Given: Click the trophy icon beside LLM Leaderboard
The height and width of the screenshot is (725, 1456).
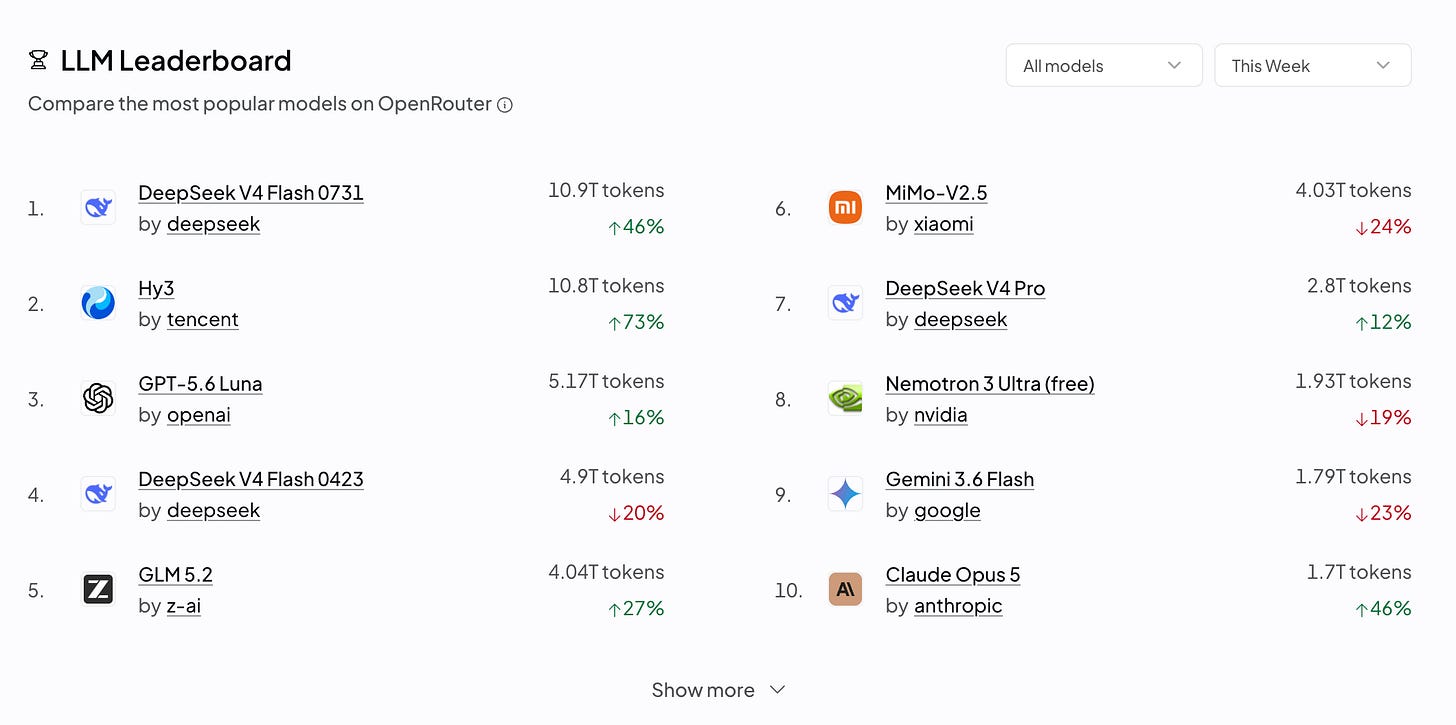Looking at the screenshot, I should 38,61.
